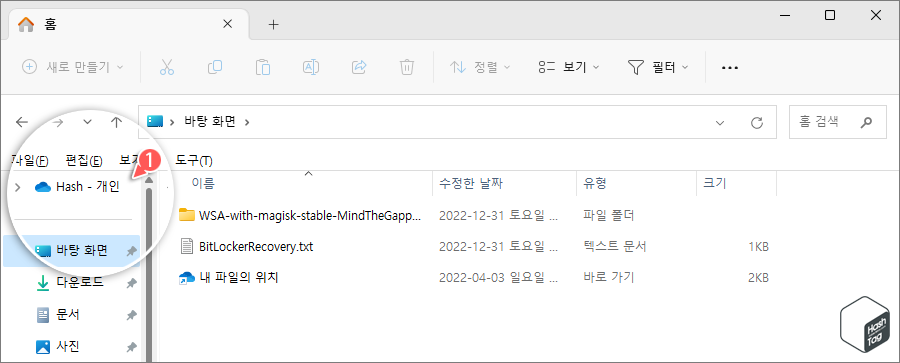The image size is (900, 363).
Task: Open the 편집(E) menu
Action: pyautogui.click(x=84, y=160)
